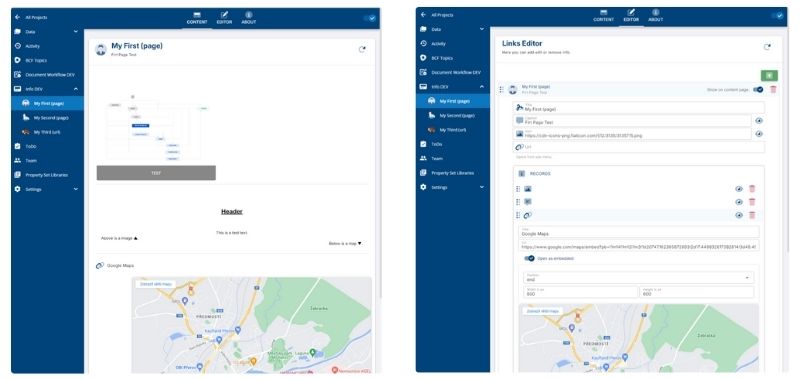Click the Google Maps title input field
800x380 pixels.
639,232
